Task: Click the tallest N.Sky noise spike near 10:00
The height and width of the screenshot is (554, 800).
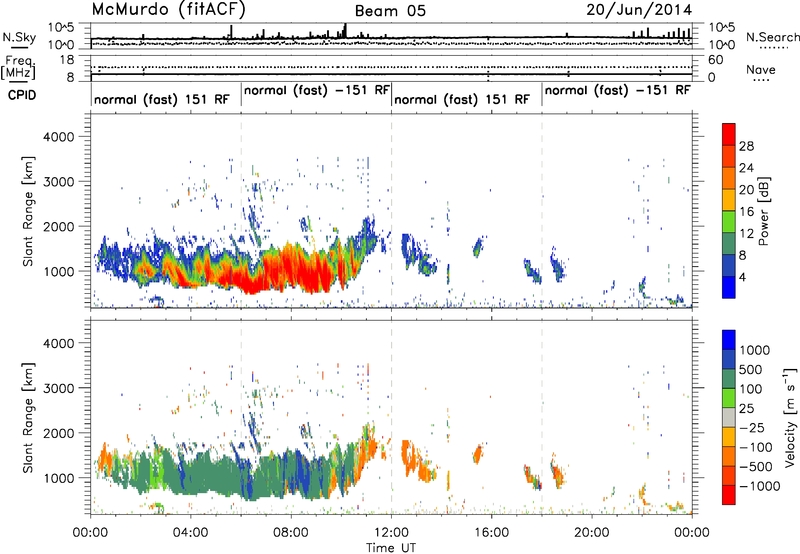Action: pyautogui.click(x=345, y=31)
